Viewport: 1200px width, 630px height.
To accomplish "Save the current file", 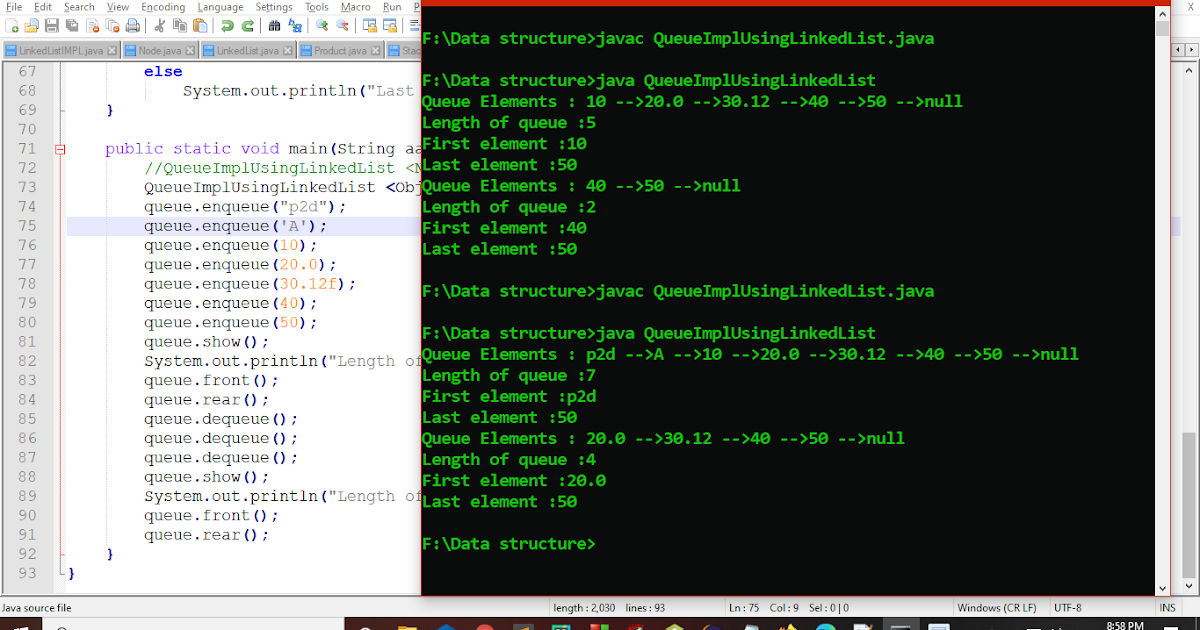I will click(x=52, y=27).
